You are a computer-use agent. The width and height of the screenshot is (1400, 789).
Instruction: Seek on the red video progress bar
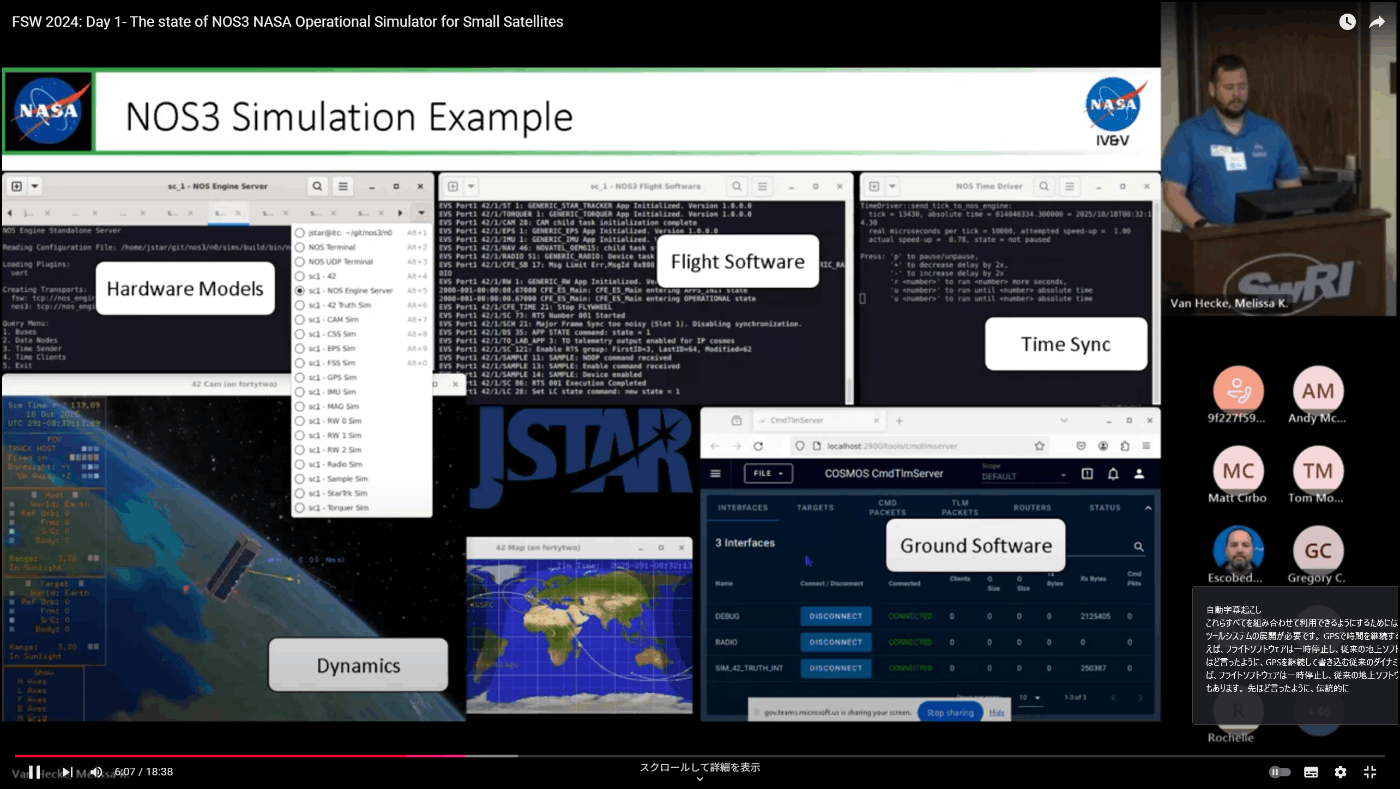click(x=240, y=756)
